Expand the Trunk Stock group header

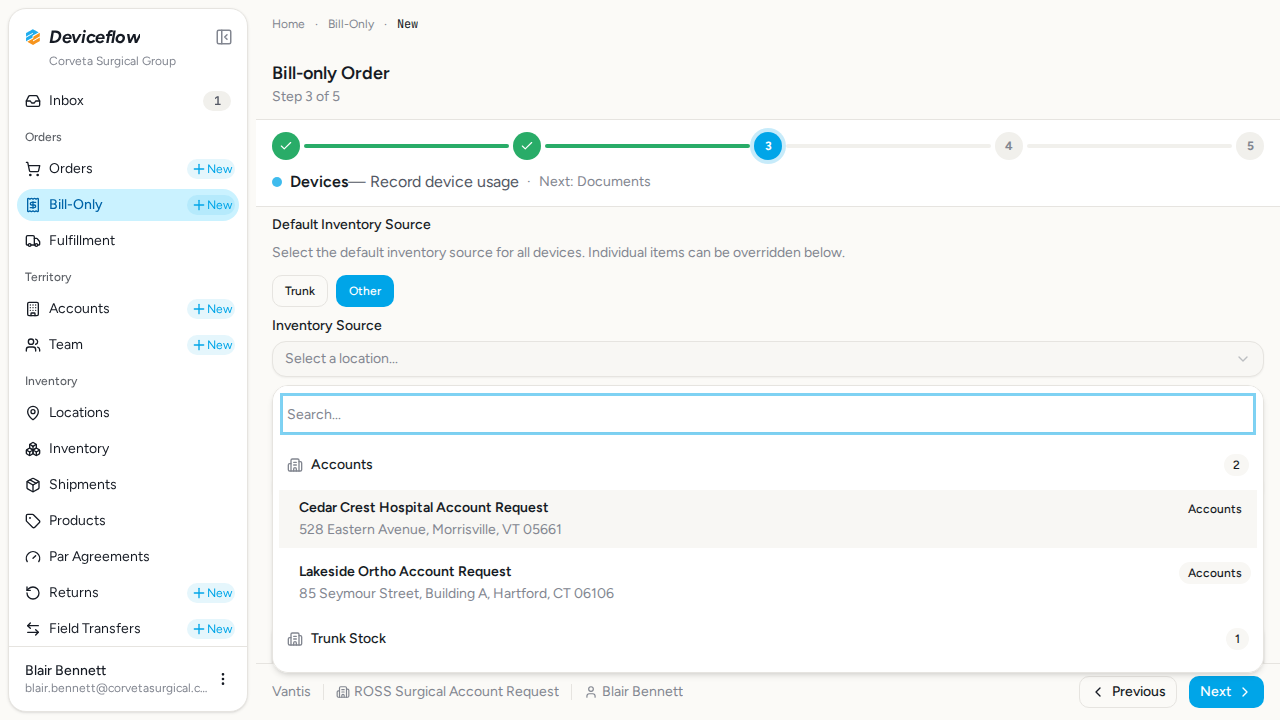768,639
